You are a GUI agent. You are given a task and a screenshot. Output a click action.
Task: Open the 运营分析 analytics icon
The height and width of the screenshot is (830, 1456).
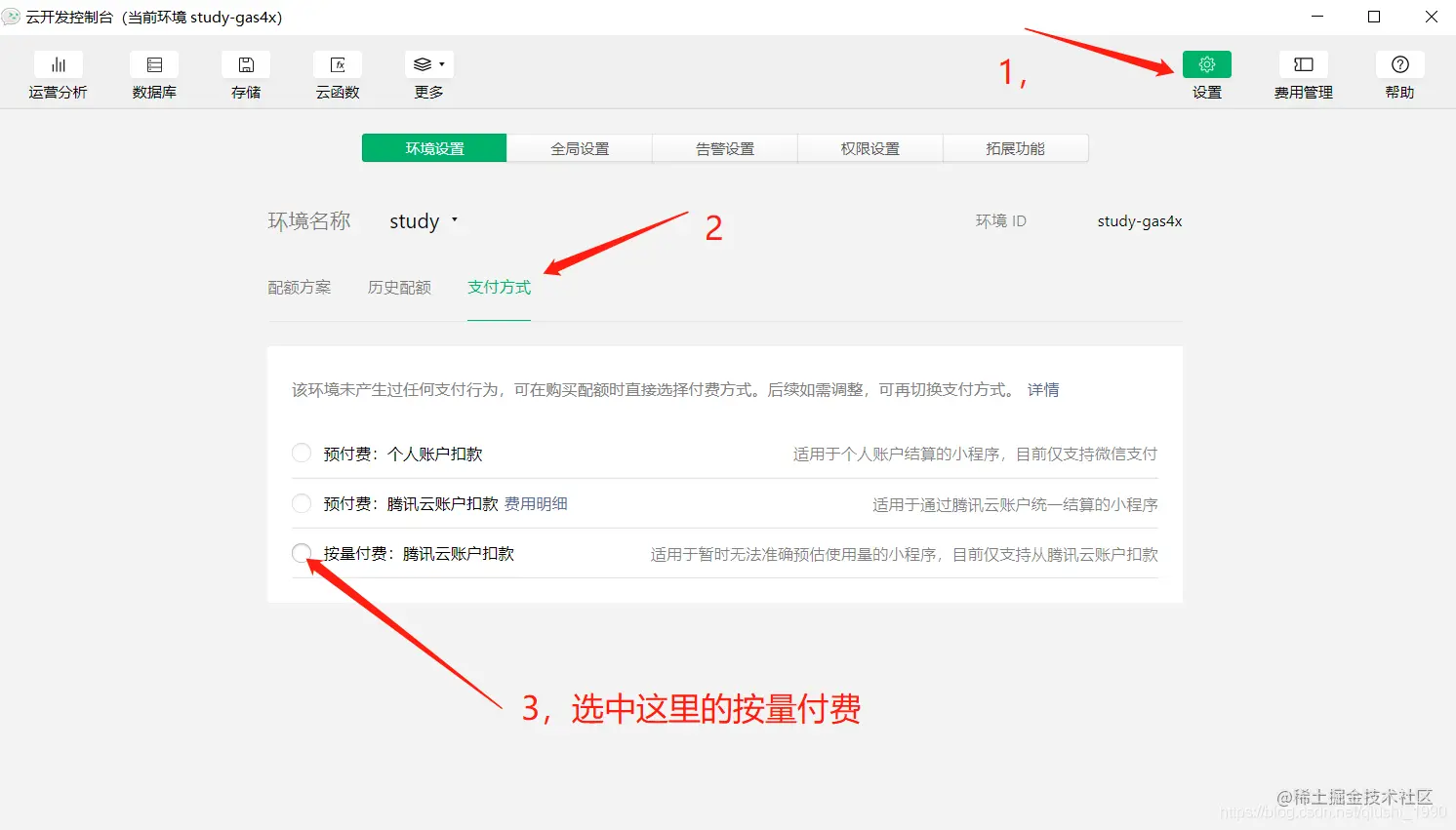click(59, 64)
